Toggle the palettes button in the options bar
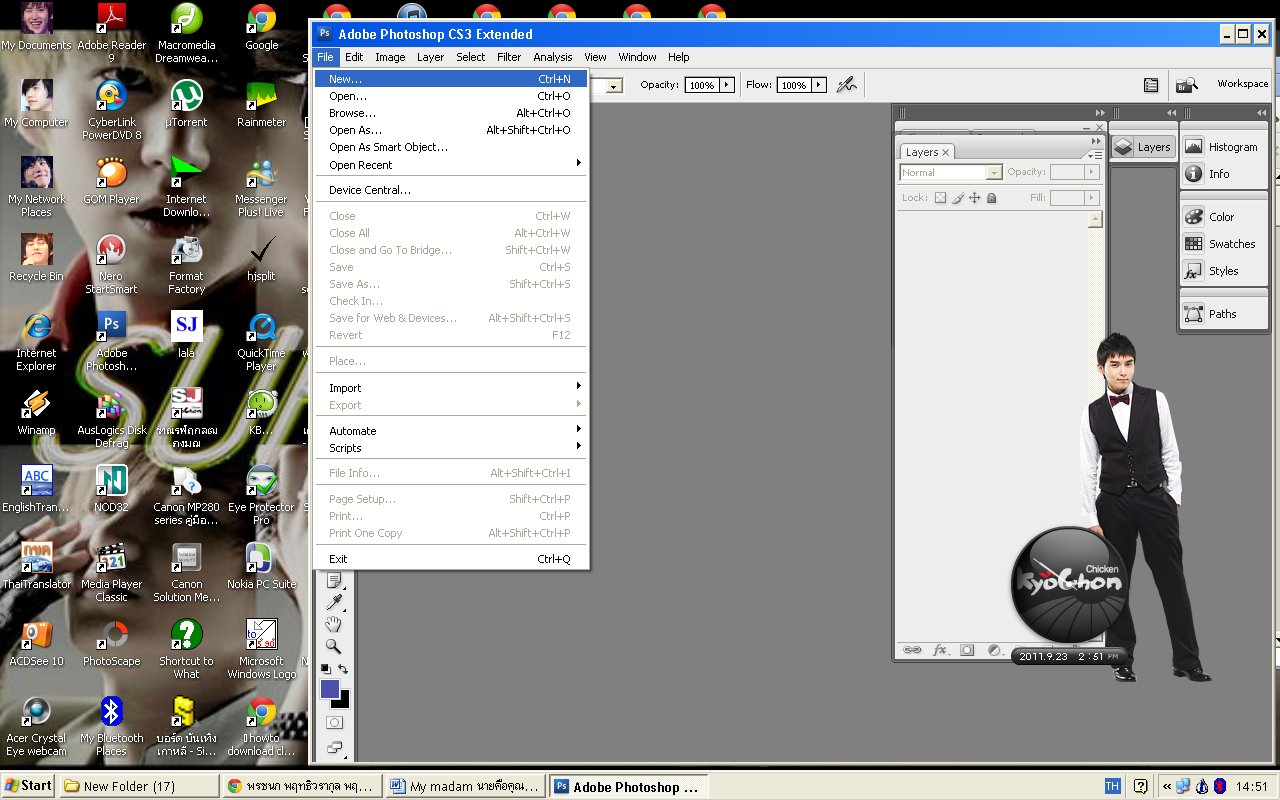This screenshot has height=800, width=1280. pyautogui.click(x=1151, y=85)
